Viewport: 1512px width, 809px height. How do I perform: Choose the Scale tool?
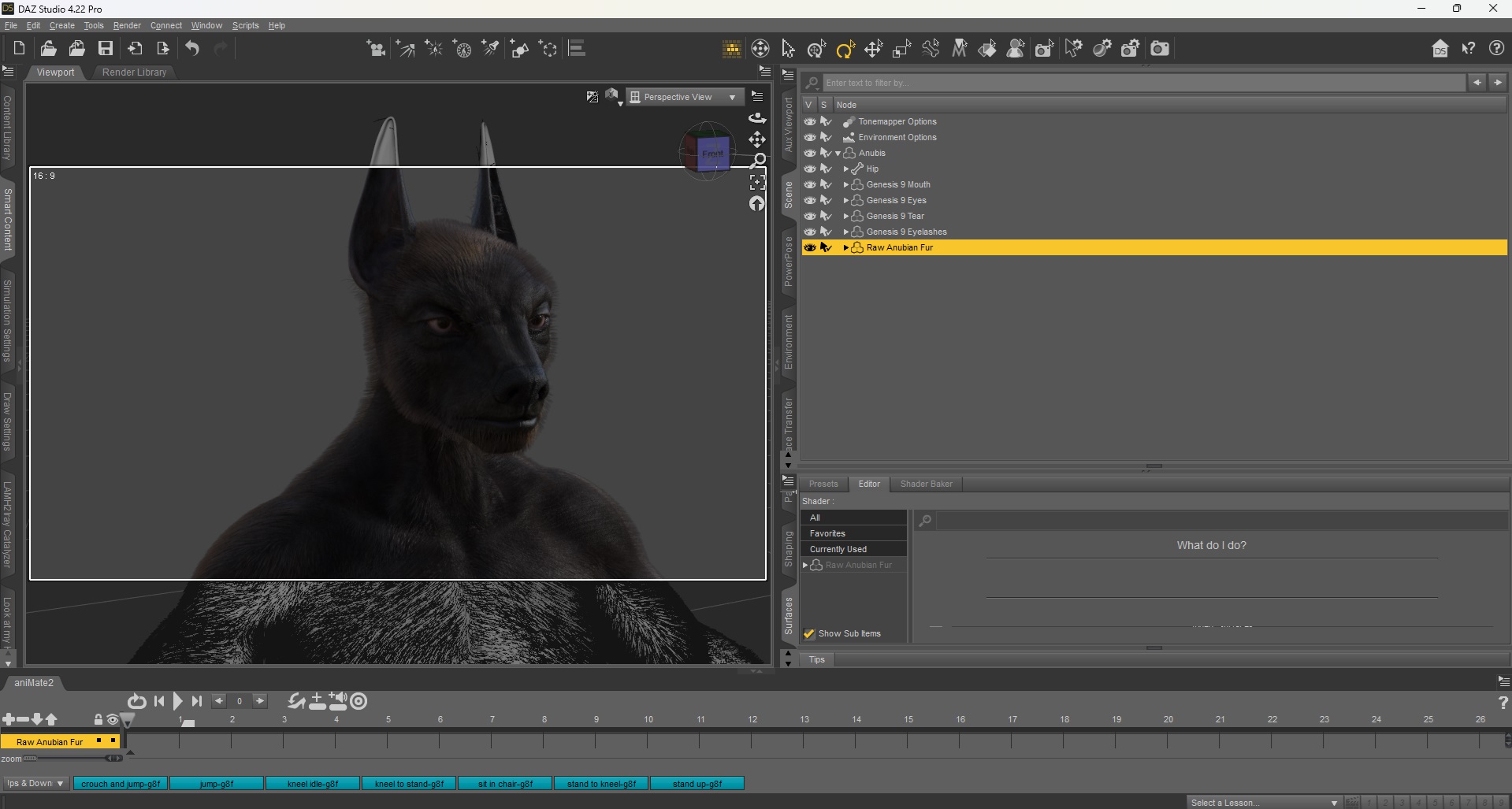[901, 49]
